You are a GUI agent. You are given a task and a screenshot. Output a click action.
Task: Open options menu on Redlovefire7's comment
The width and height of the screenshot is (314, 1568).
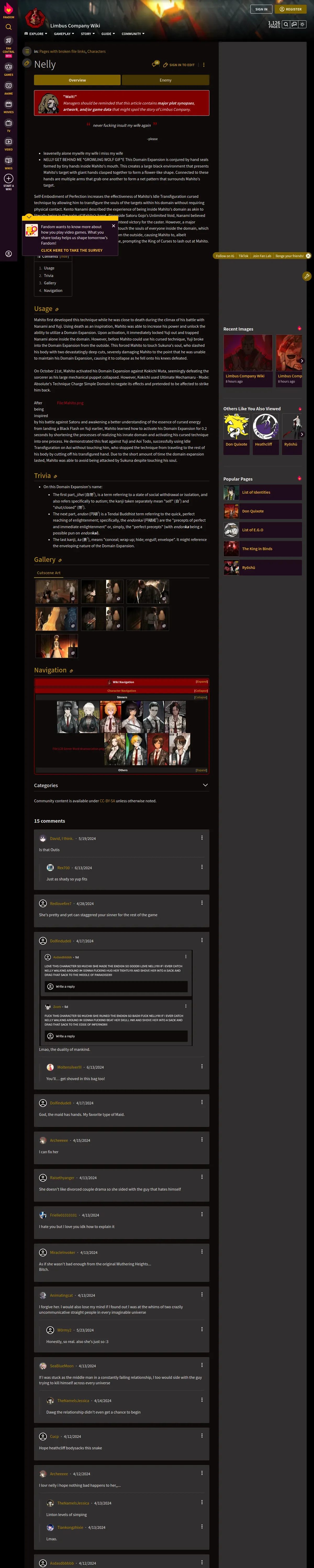[202, 903]
